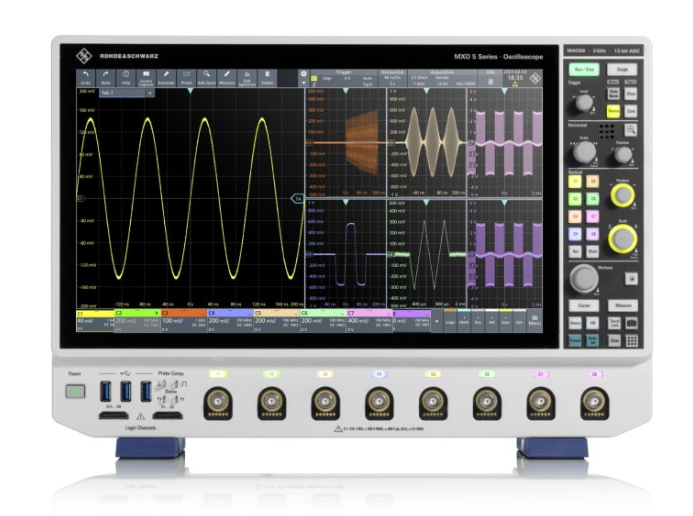Toggle channel C1 yellow key on panel
Image resolution: width=693 pixels, height=516 pixels.
[575, 181]
